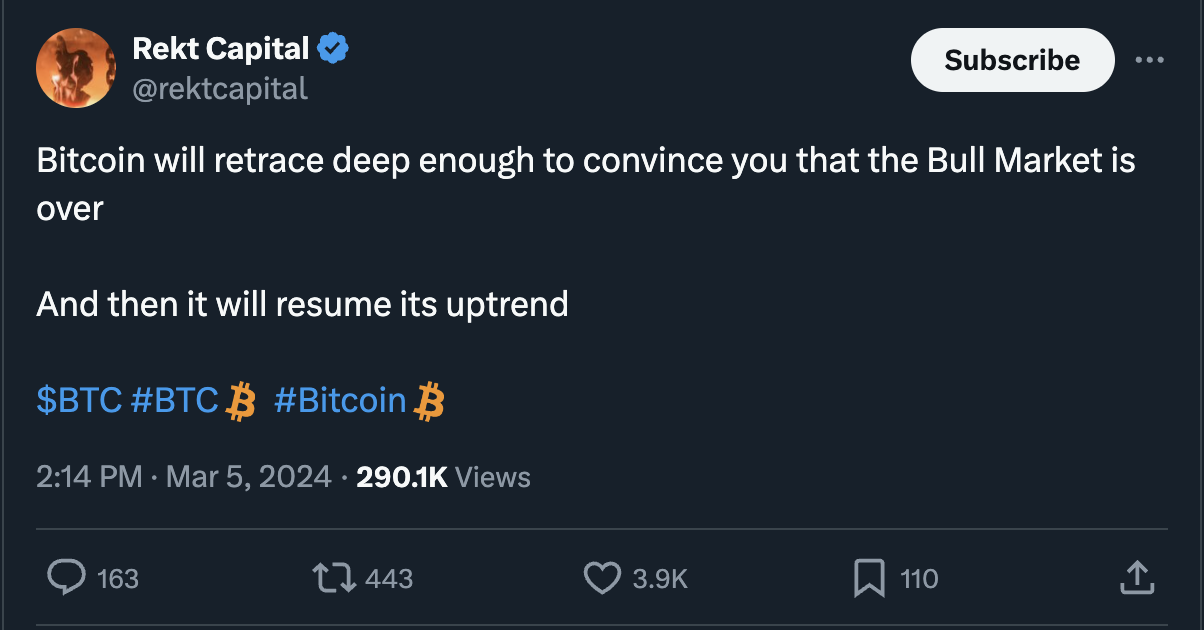Click the orange Bitcoin emoji after #Bitcoin
The height and width of the screenshot is (630, 1204).
click(x=429, y=401)
